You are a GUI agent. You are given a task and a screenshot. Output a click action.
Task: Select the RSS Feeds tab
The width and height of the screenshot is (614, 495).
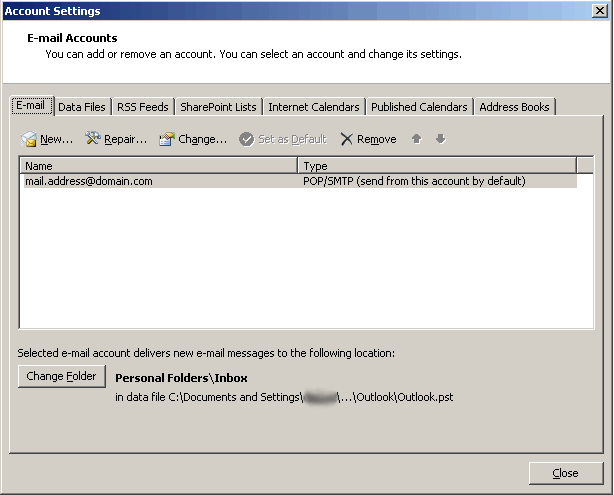[143, 107]
